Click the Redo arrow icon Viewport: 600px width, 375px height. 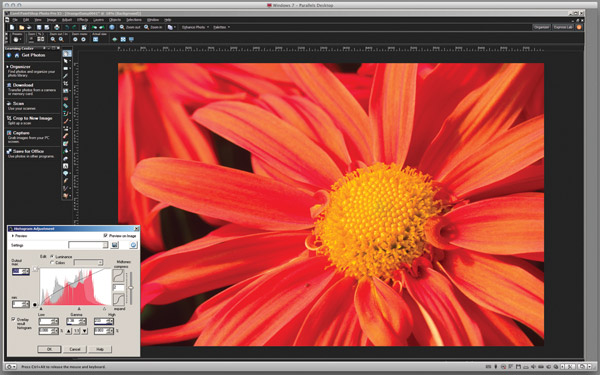click(74, 27)
